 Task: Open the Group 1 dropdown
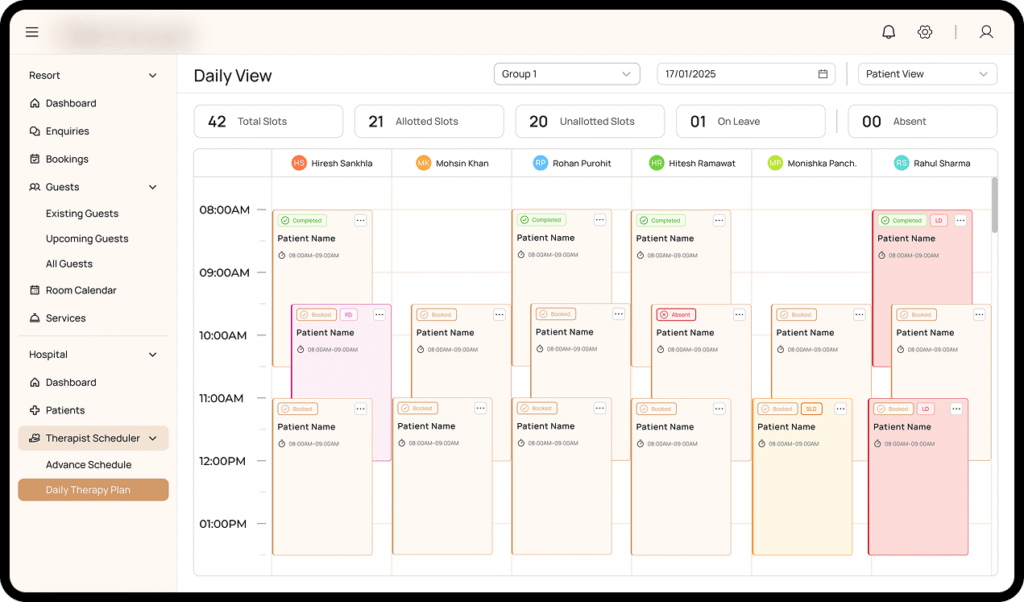click(566, 74)
